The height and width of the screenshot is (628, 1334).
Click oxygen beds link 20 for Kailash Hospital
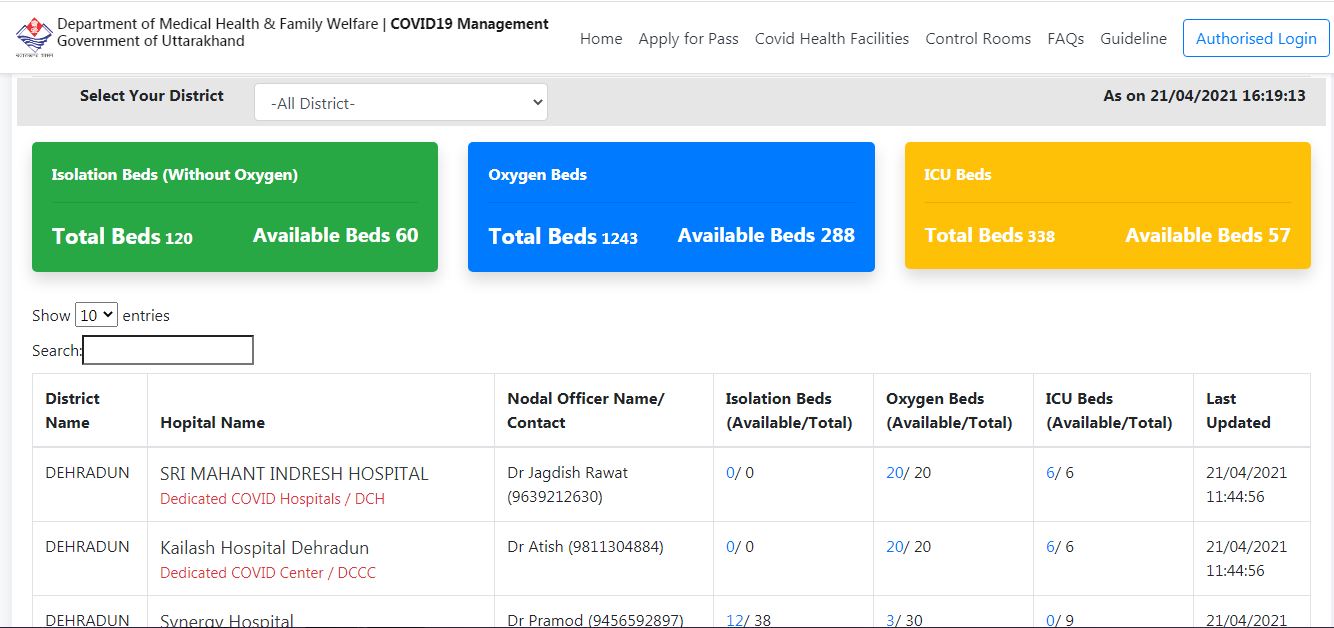pyautogui.click(x=894, y=547)
